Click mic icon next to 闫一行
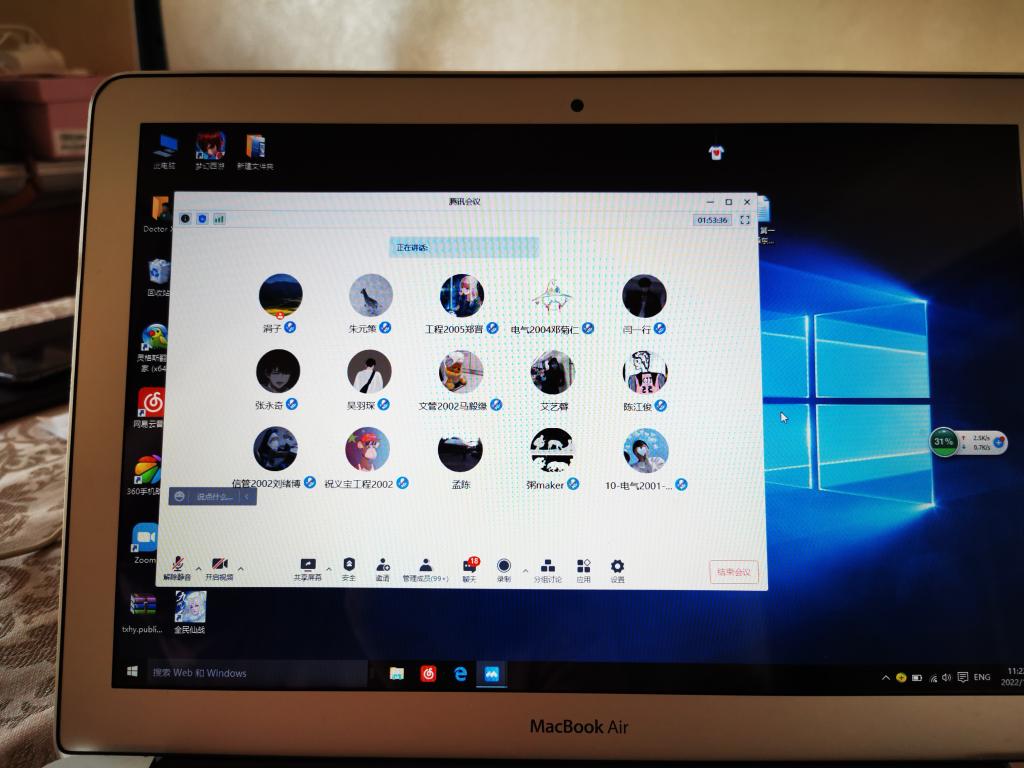 660,328
